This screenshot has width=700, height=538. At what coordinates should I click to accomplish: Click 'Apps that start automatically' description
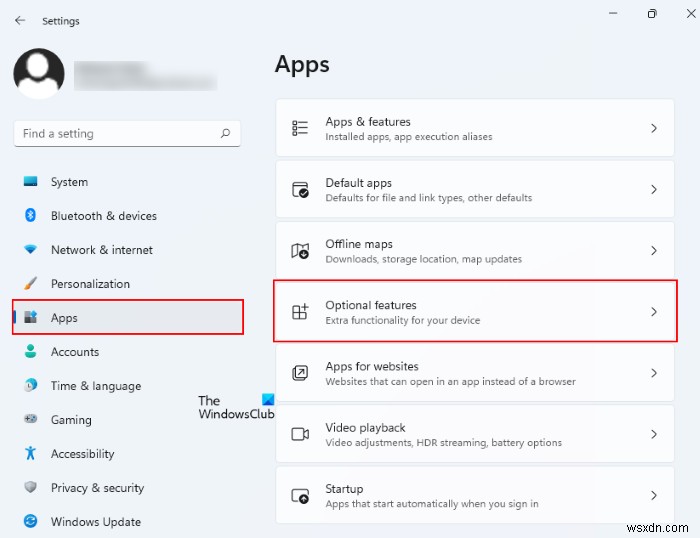(432, 504)
